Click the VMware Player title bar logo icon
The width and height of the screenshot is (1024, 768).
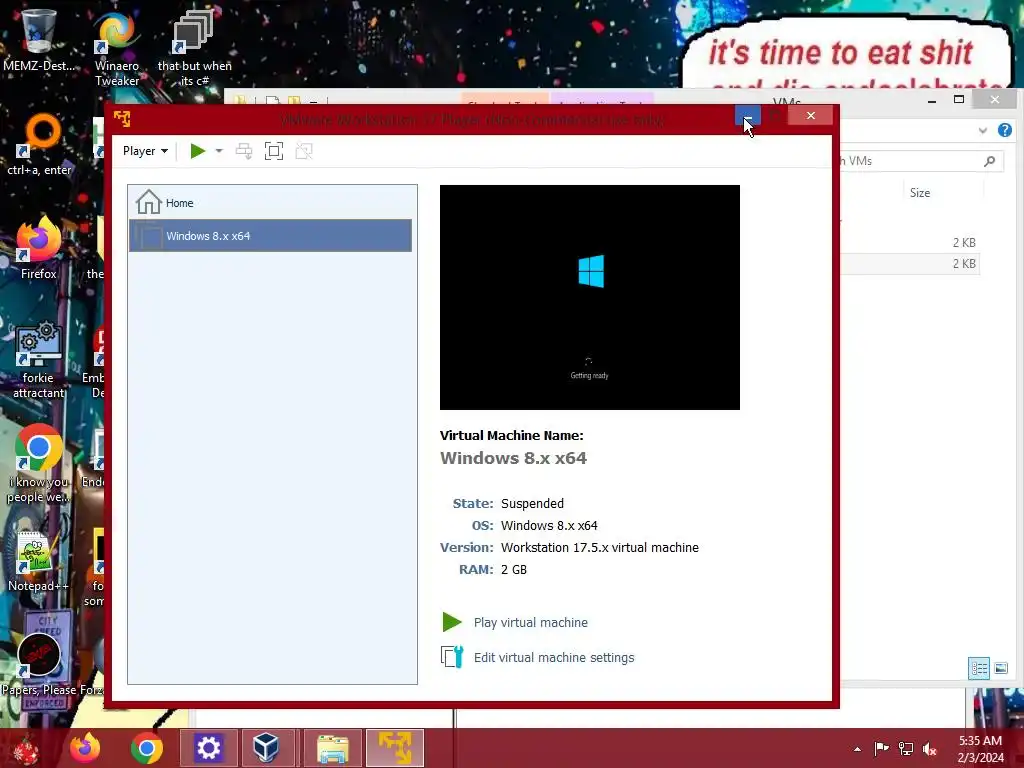click(x=122, y=118)
